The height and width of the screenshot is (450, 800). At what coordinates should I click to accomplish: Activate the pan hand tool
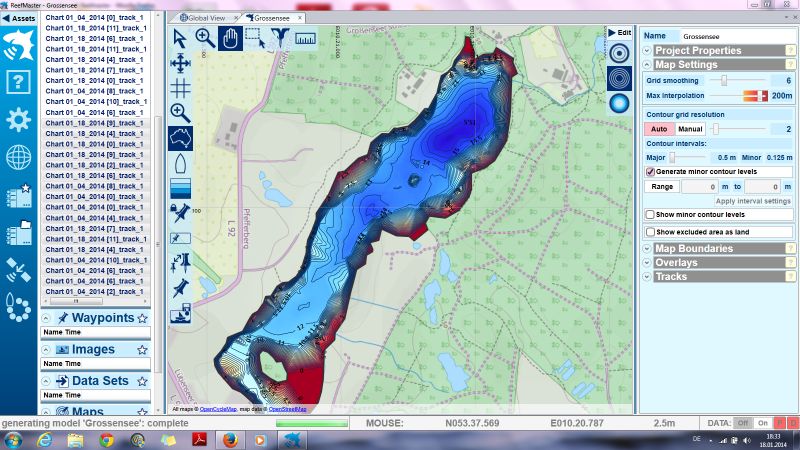[x=230, y=38]
